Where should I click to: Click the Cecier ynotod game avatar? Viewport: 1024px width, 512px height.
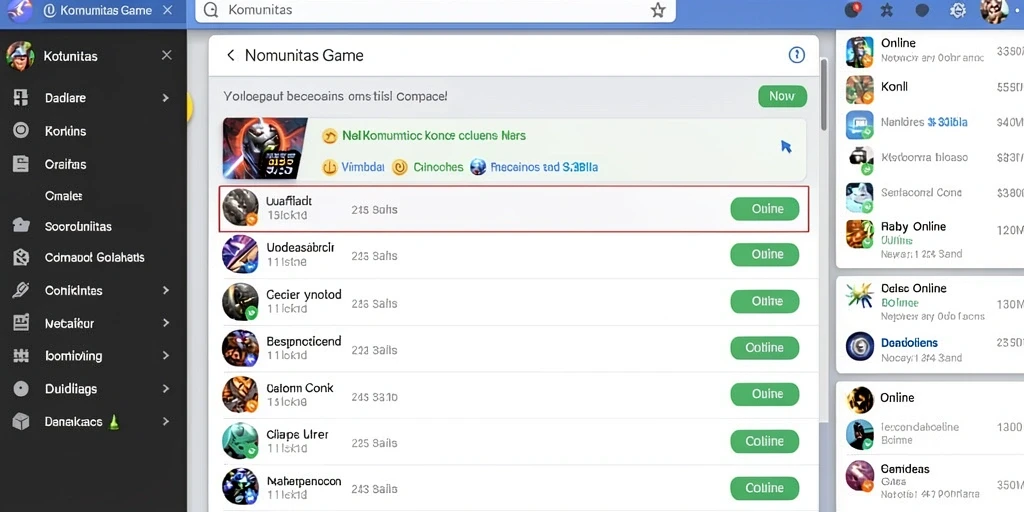[x=240, y=302]
